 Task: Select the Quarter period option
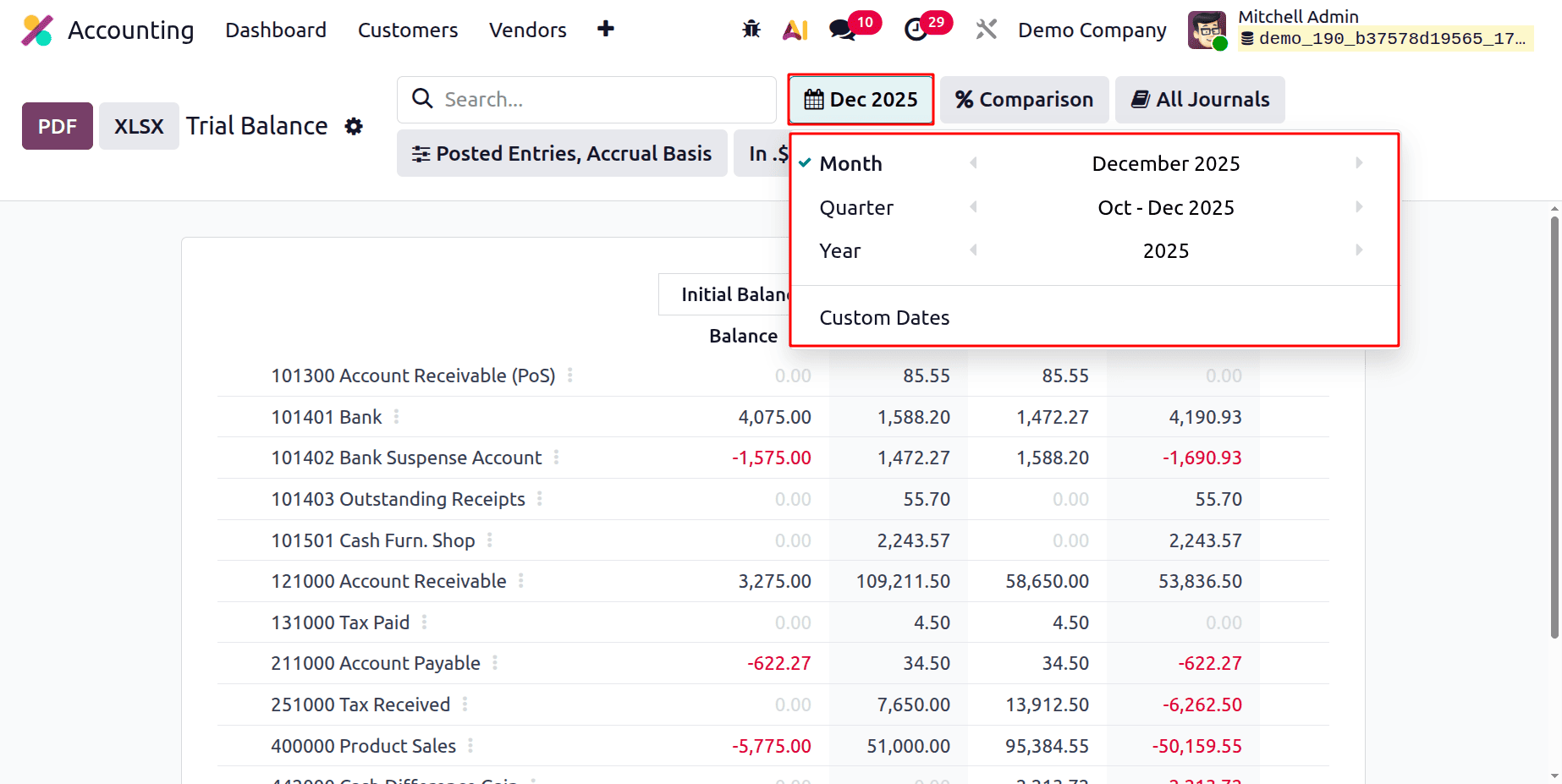856,207
